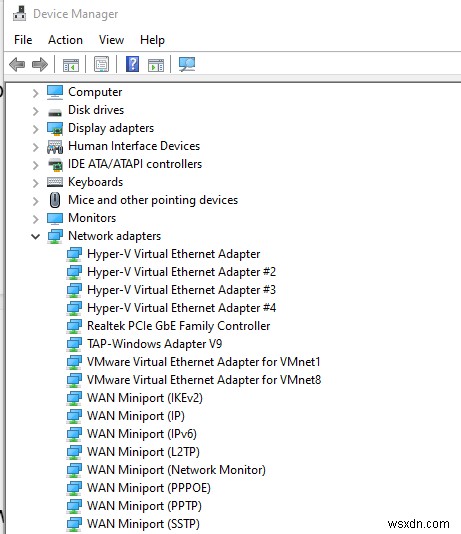Click the VMnet1 adapter icon
The height and width of the screenshot is (534, 461).
tap(74, 362)
